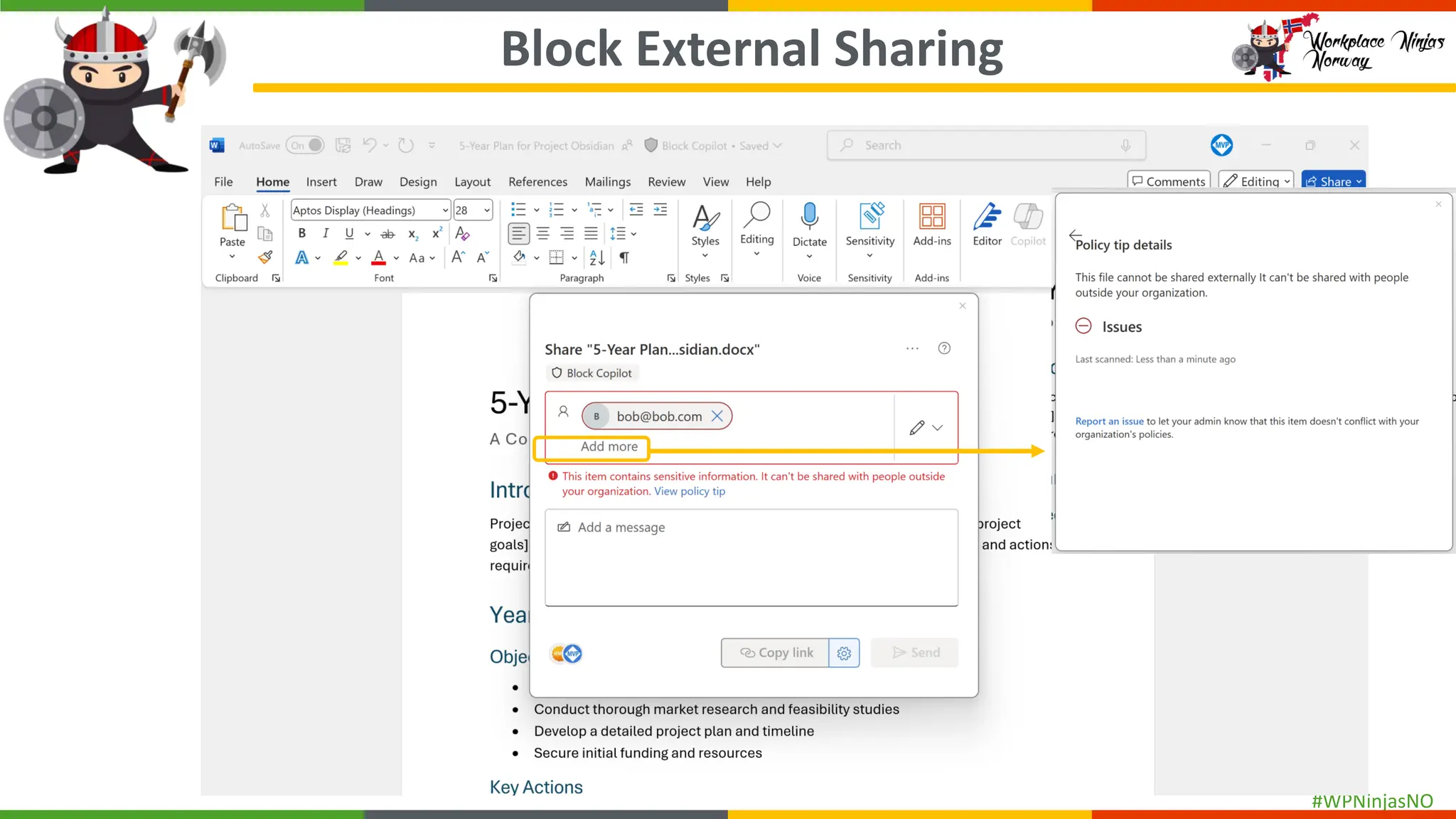The width and height of the screenshot is (1456, 819).
Task: Click the font color red swatch button
Action: tap(379, 257)
